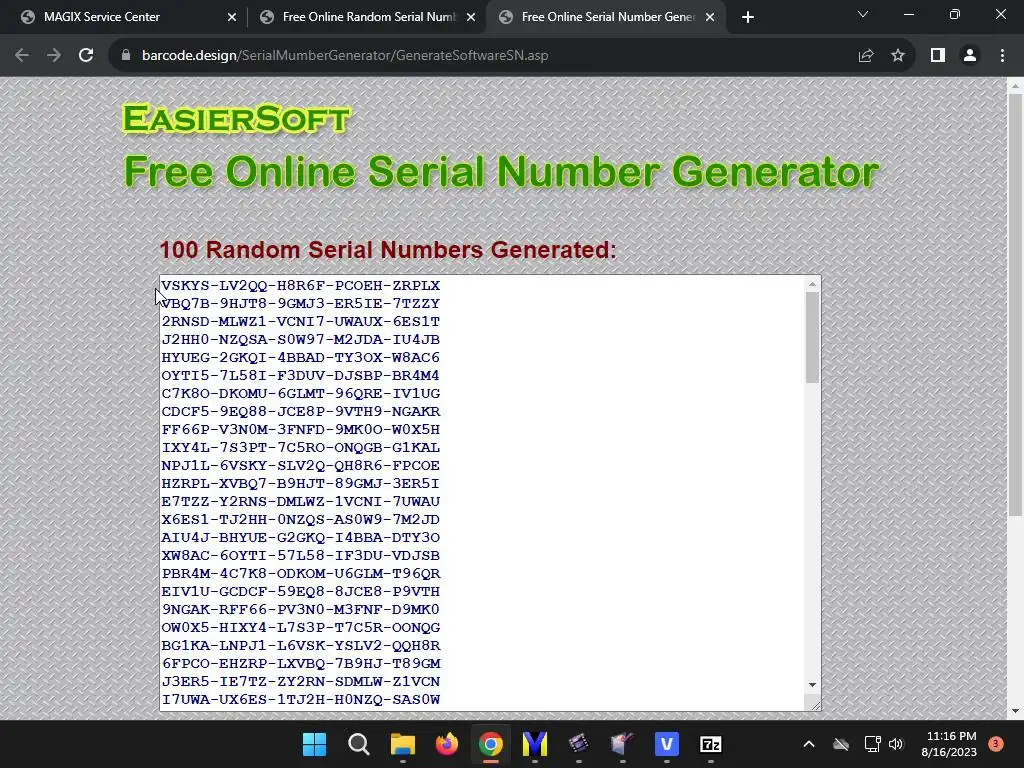Click serial BG1KA-LNPJ1-L6VSK-YSLV2-QQH8R
Screen dimensions: 1024x768
click(x=300, y=645)
